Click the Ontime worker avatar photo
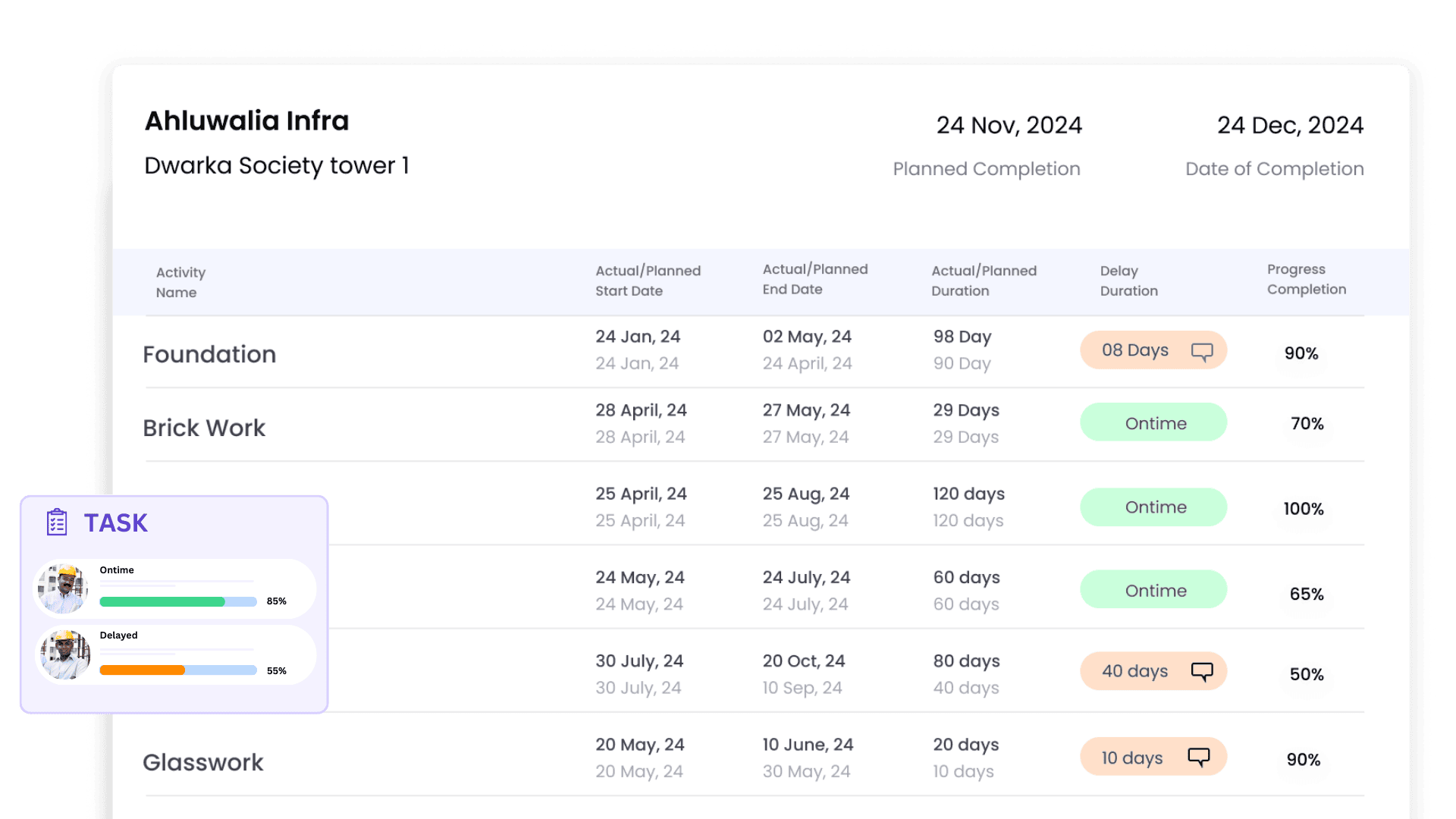Image resolution: width=1456 pixels, height=819 pixels. pyautogui.click(x=63, y=588)
